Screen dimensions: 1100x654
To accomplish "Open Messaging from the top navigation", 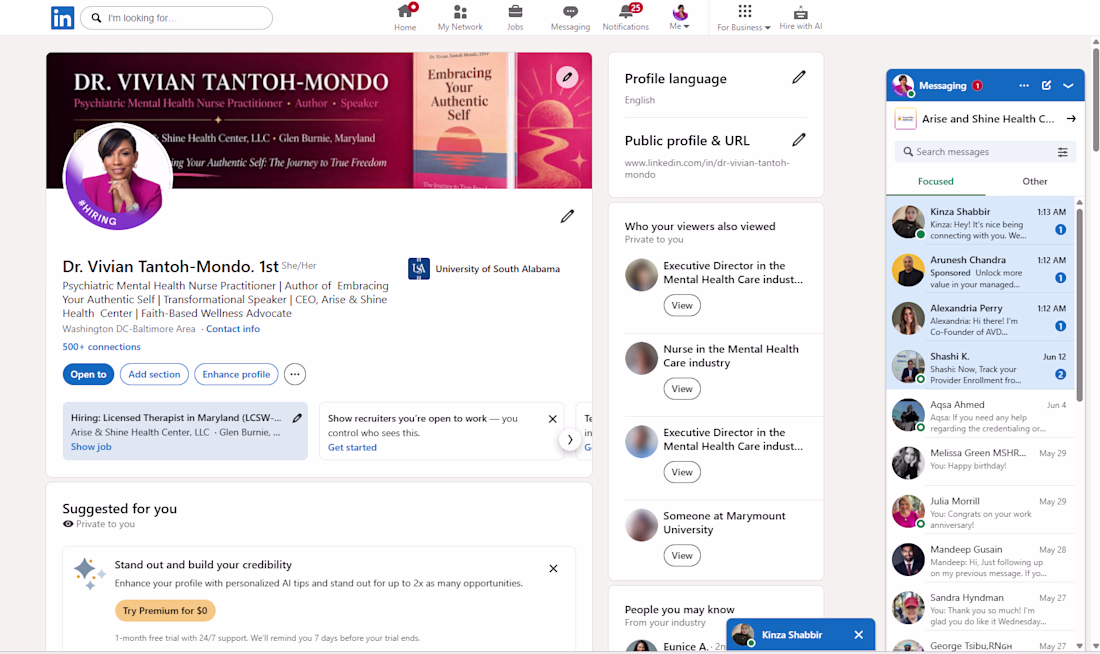I will click(570, 18).
